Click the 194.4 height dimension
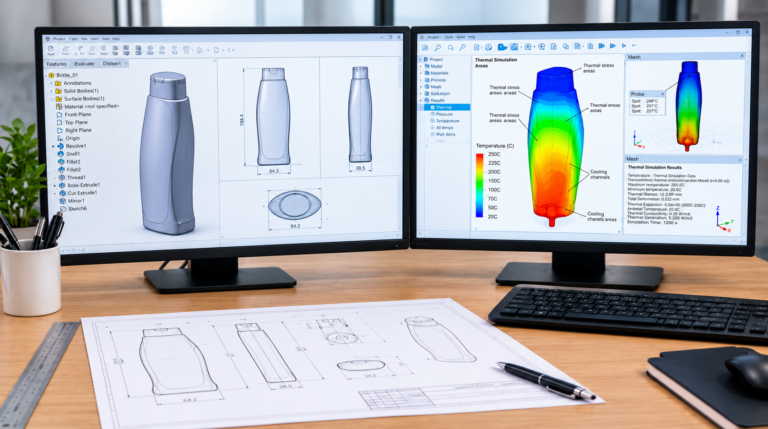 (x=242, y=120)
